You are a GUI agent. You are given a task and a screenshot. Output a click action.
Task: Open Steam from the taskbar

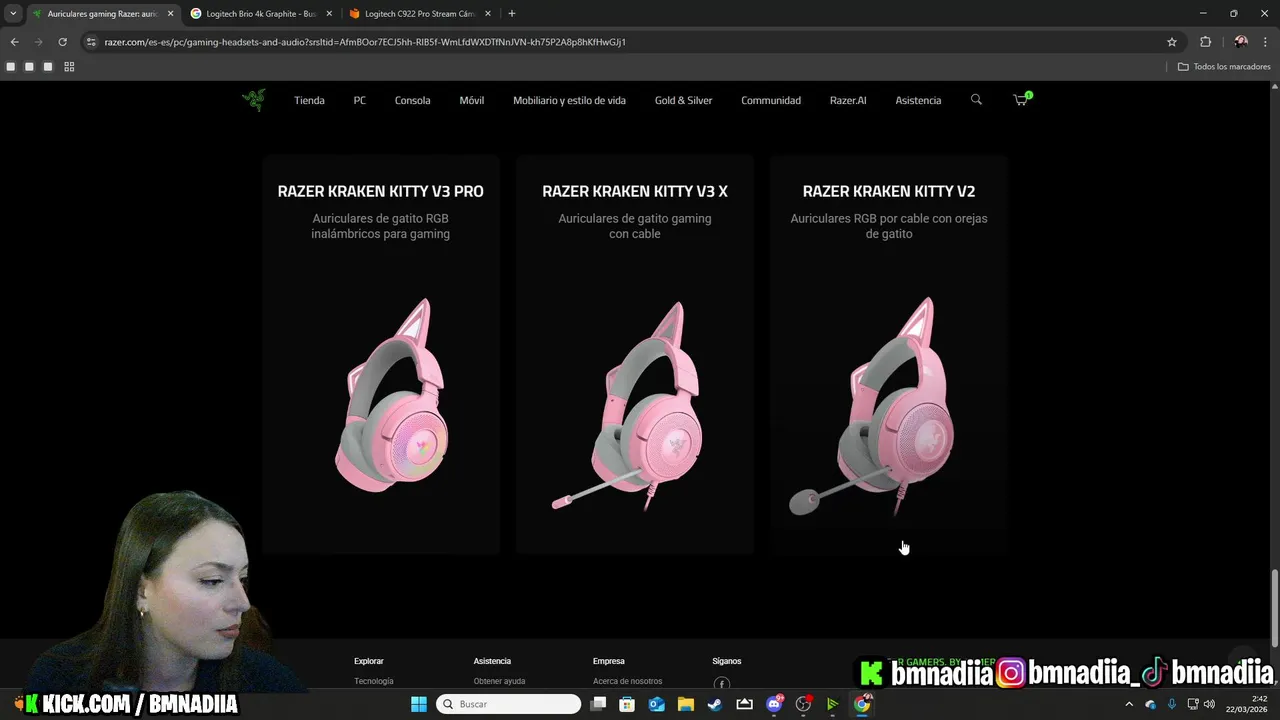click(714, 704)
